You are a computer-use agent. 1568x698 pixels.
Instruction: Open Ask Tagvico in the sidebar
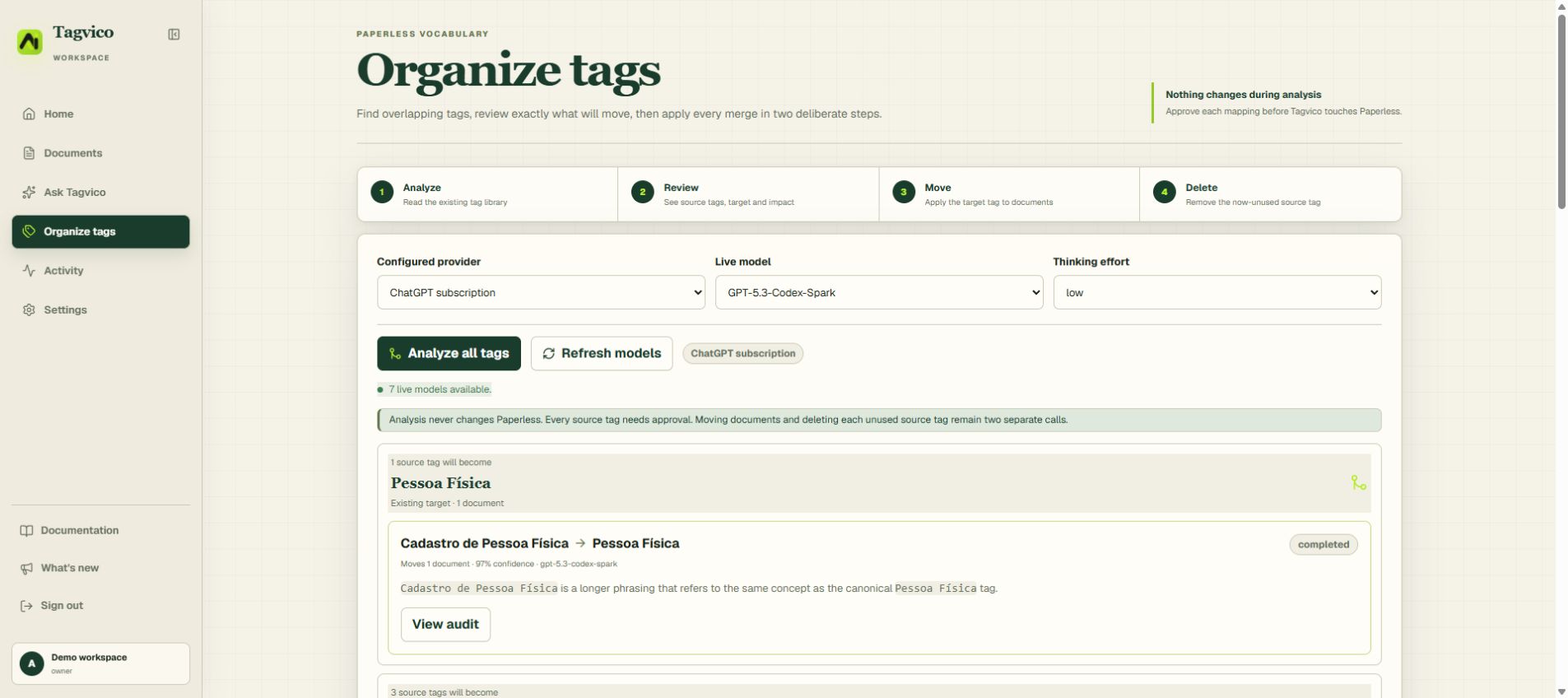(x=100, y=192)
